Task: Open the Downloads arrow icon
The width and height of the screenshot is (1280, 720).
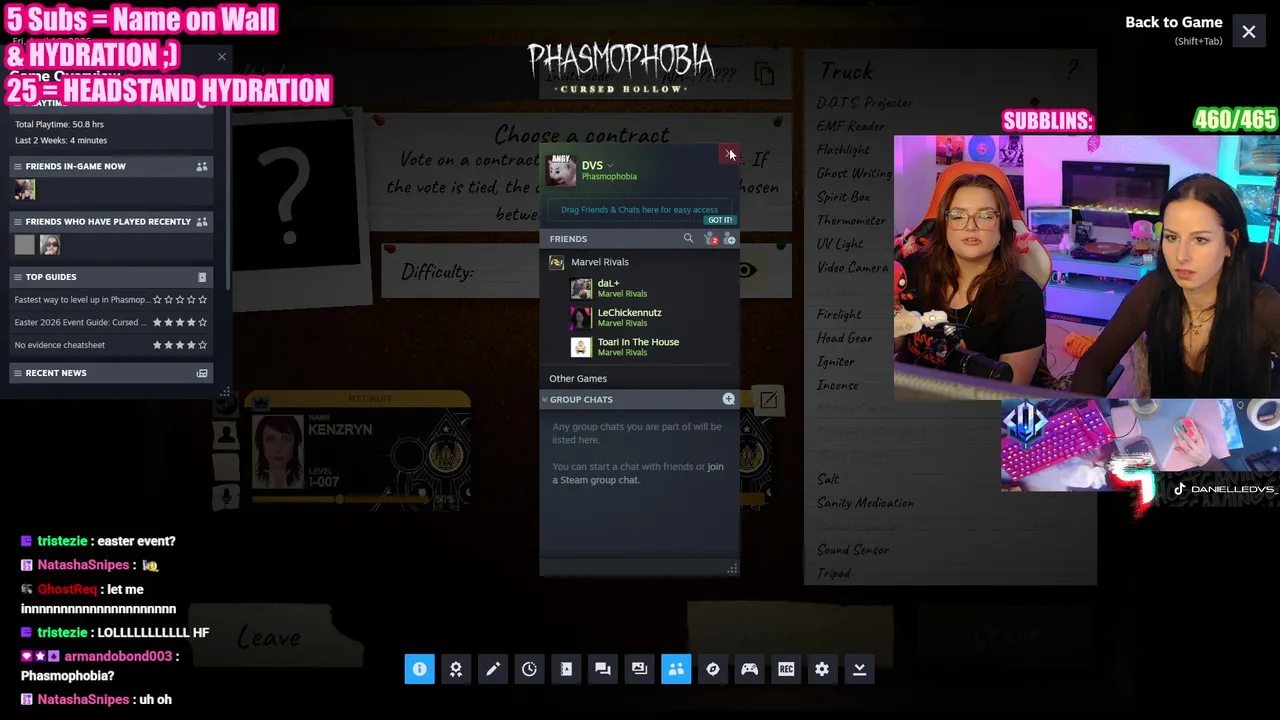Action: click(x=859, y=669)
